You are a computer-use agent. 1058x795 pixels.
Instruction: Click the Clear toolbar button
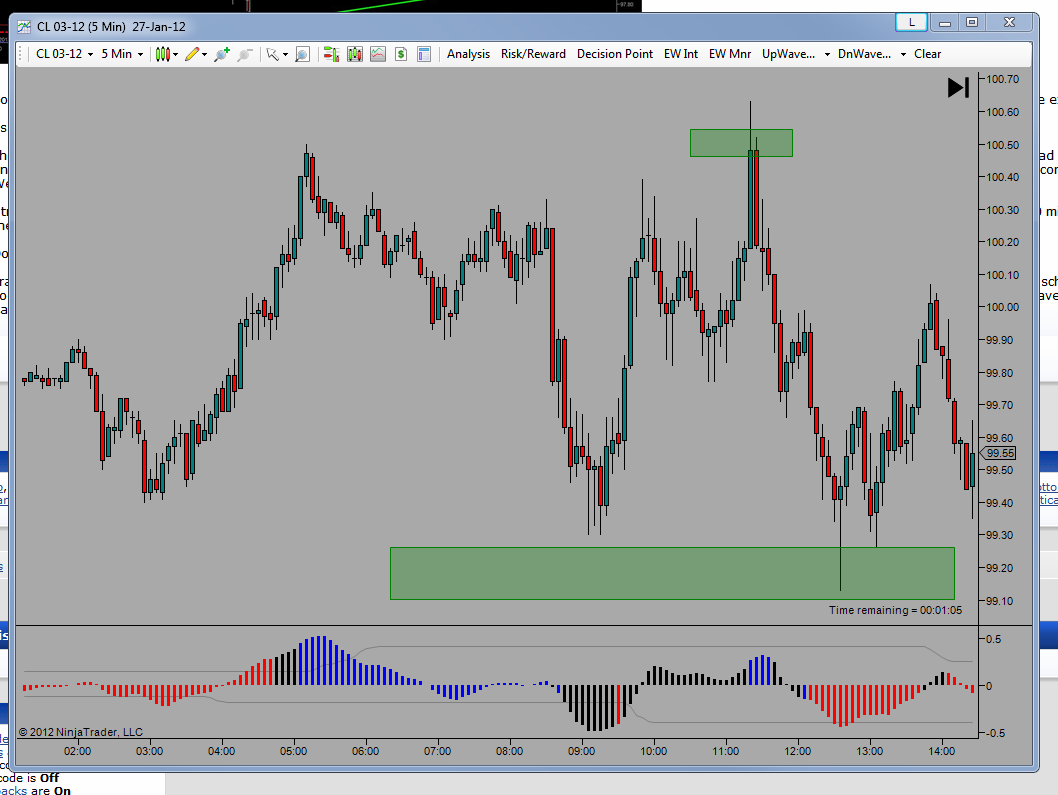point(927,54)
